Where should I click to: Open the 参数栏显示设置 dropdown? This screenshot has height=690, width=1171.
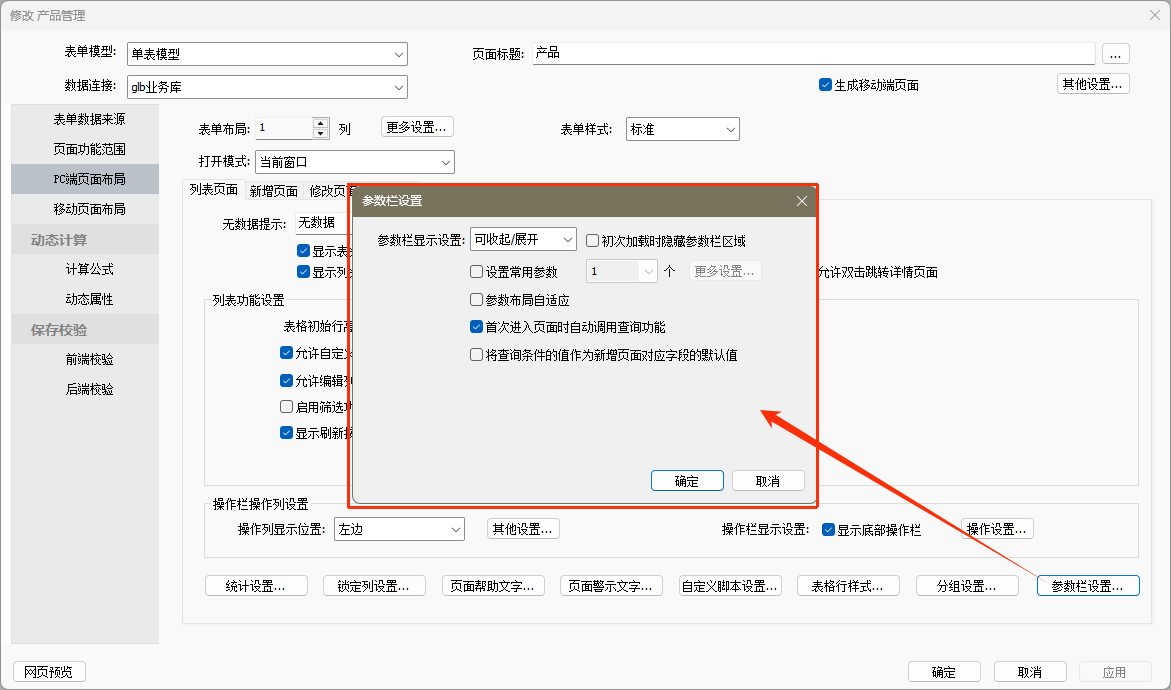[523, 240]
